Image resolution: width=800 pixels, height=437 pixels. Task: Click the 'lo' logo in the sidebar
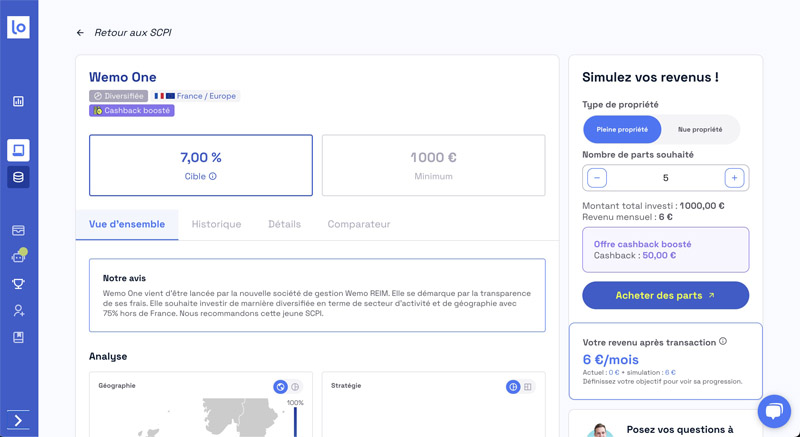point(18,27)
